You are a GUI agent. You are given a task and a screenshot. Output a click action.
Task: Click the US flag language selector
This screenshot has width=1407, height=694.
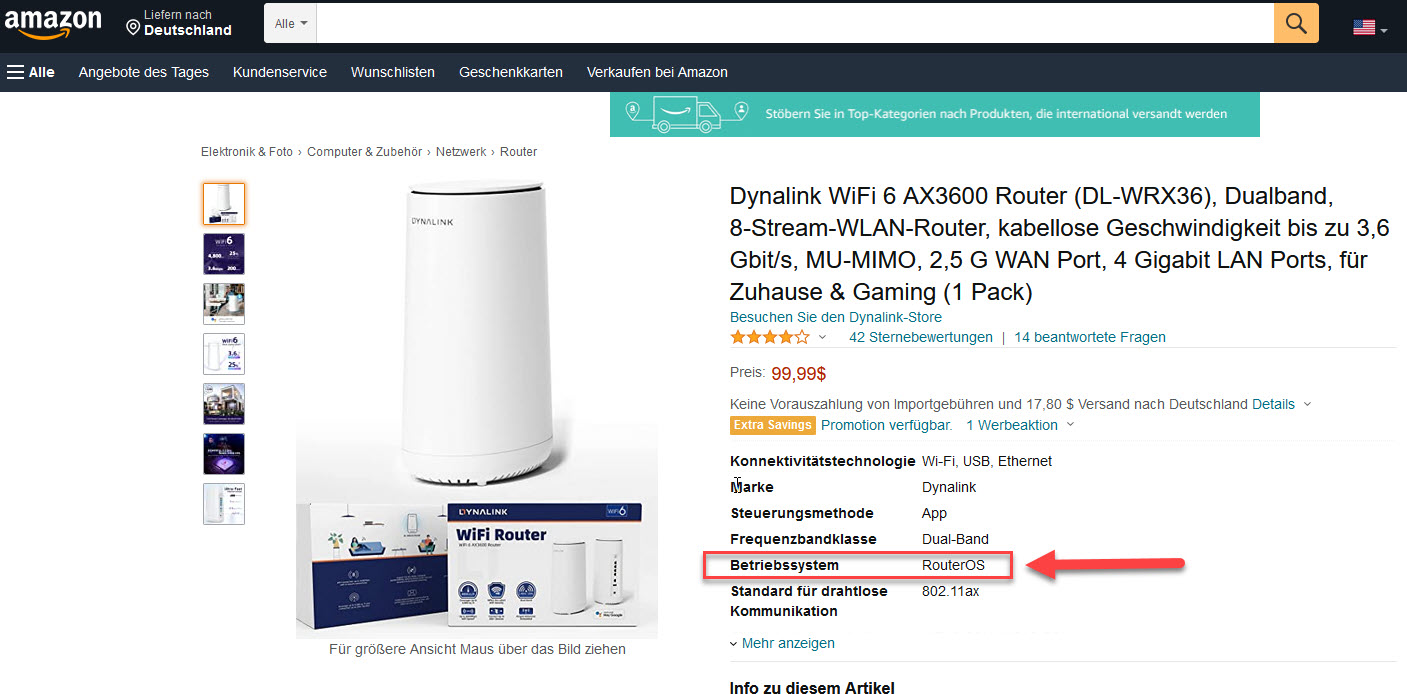pyautogui.click(x=1369, y=28)
